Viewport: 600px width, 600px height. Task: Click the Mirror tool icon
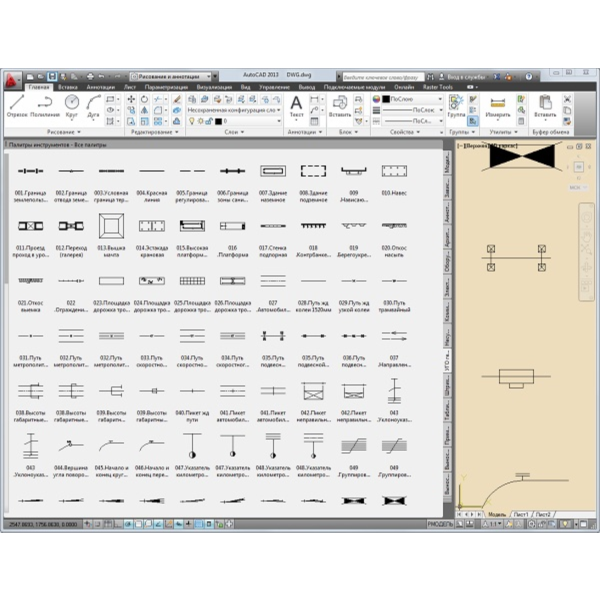(x=144, y=110)
